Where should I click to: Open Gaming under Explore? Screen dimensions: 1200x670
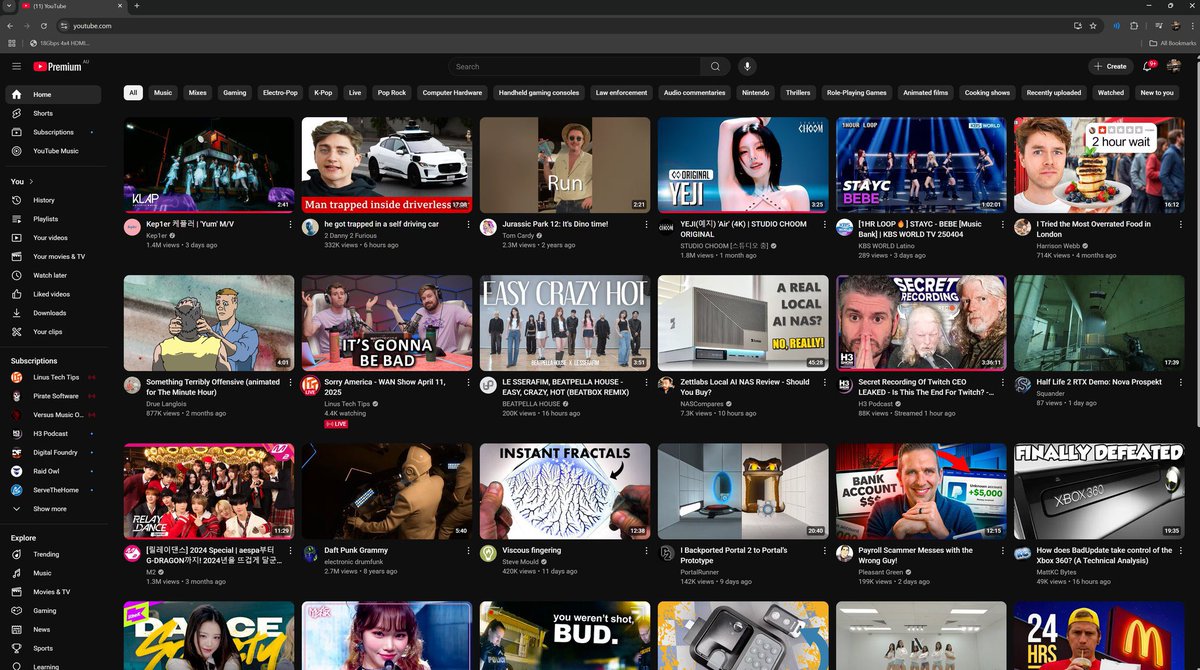pos(52,611)
